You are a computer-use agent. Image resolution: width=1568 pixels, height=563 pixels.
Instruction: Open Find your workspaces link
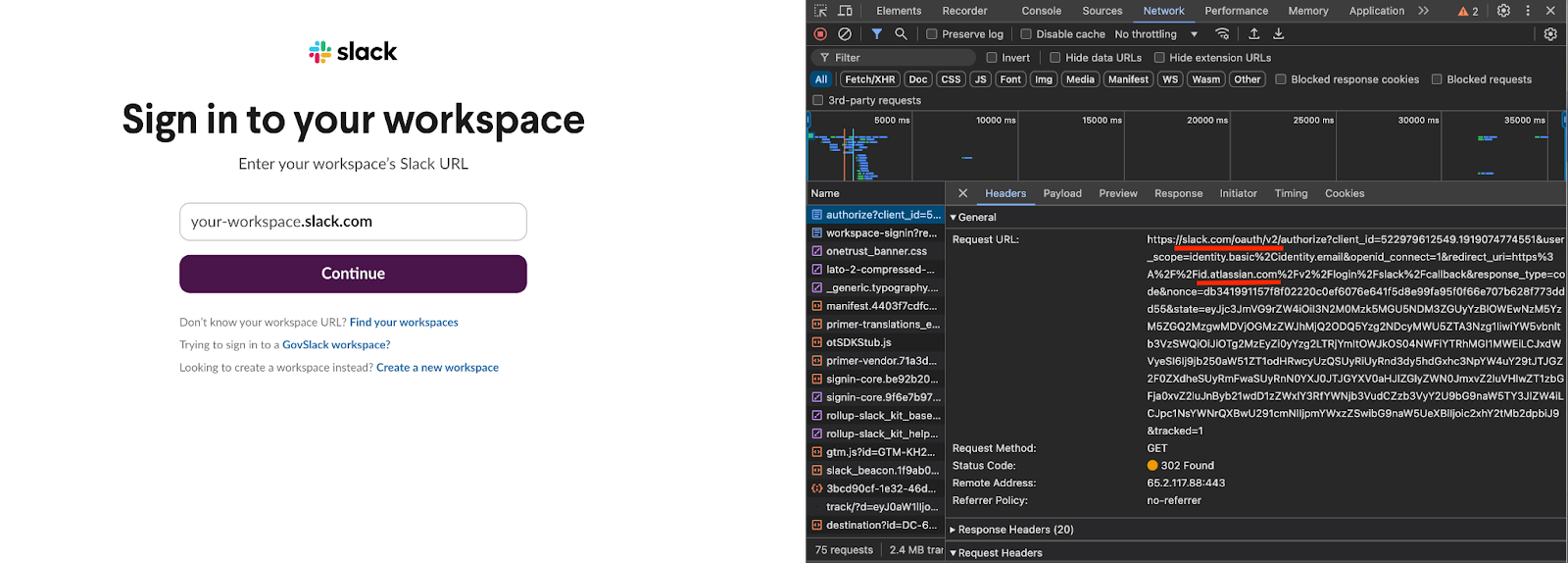click(404, 322)
